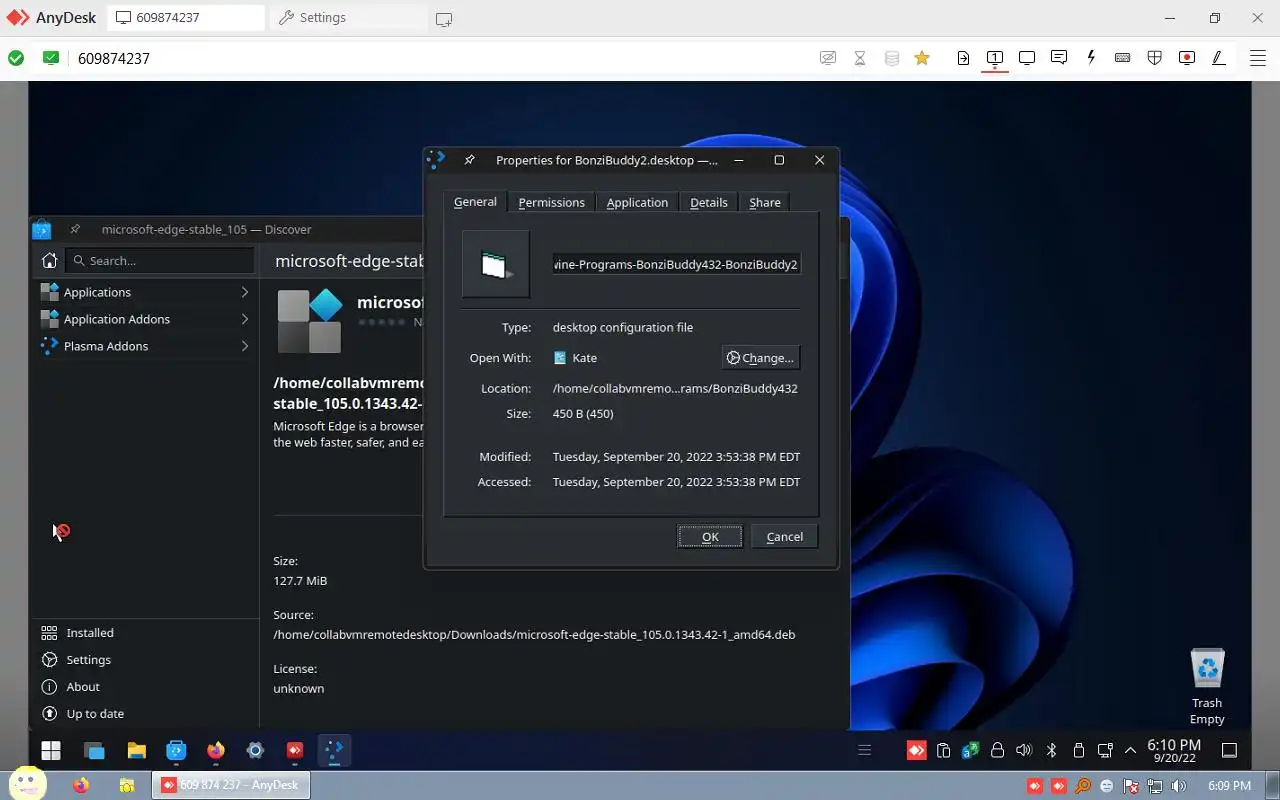The height and width of the screenshot is (800, 1280).
Task: Go to Discover home icon
Action: click(49, 260)
